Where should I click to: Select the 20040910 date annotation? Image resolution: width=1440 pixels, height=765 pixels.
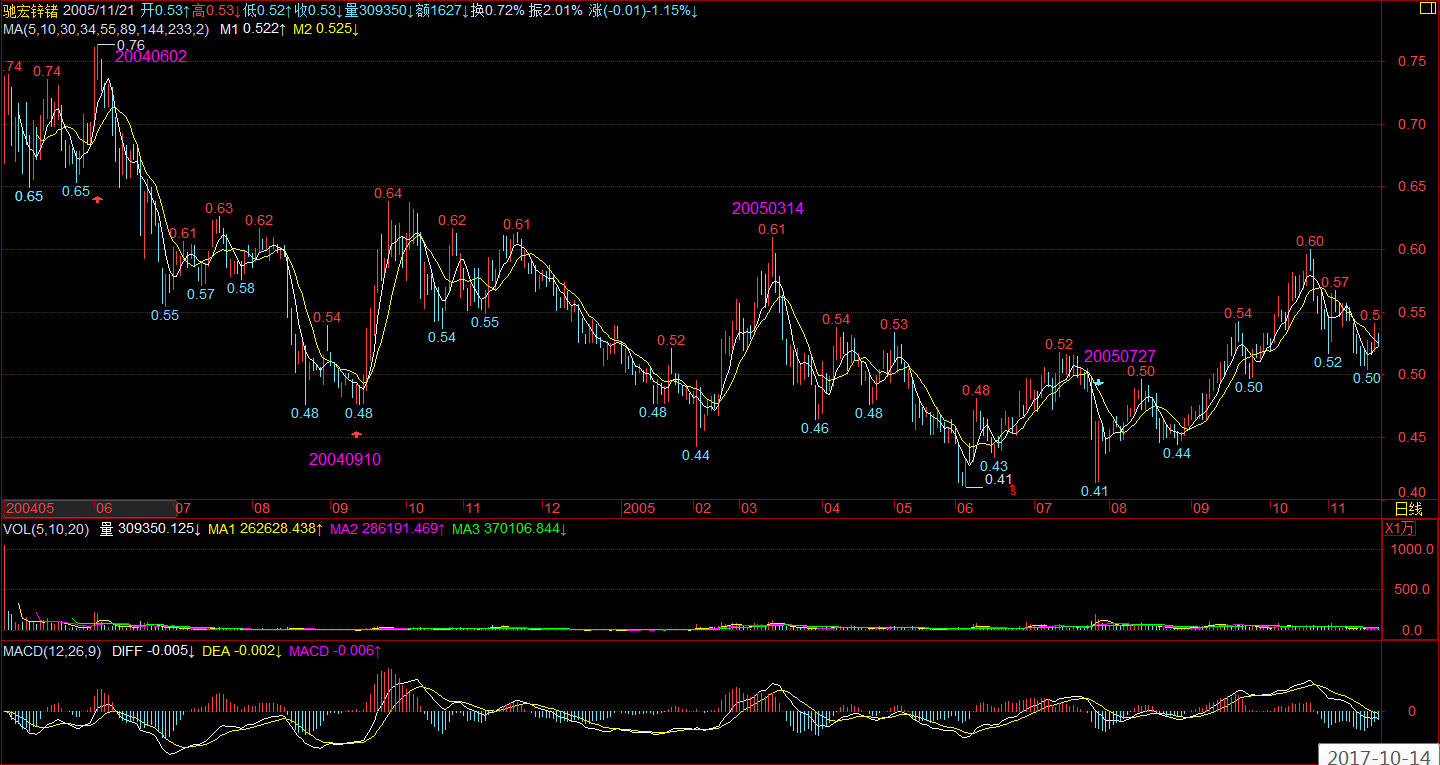point(345,460)
